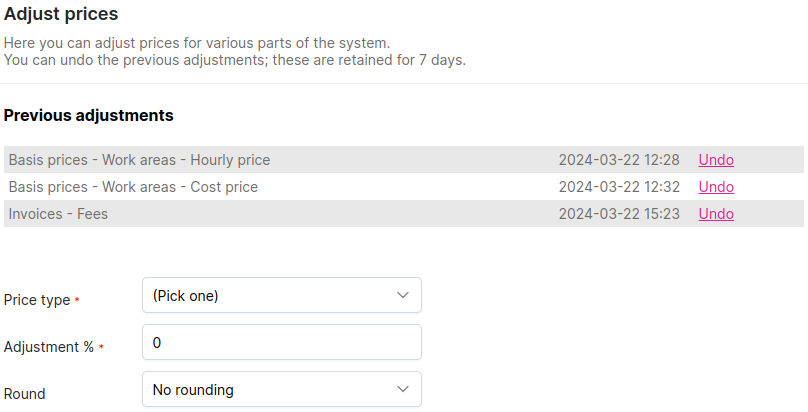Click the Price type label
This screenshot has width=808, height=412.
(37, 300)
